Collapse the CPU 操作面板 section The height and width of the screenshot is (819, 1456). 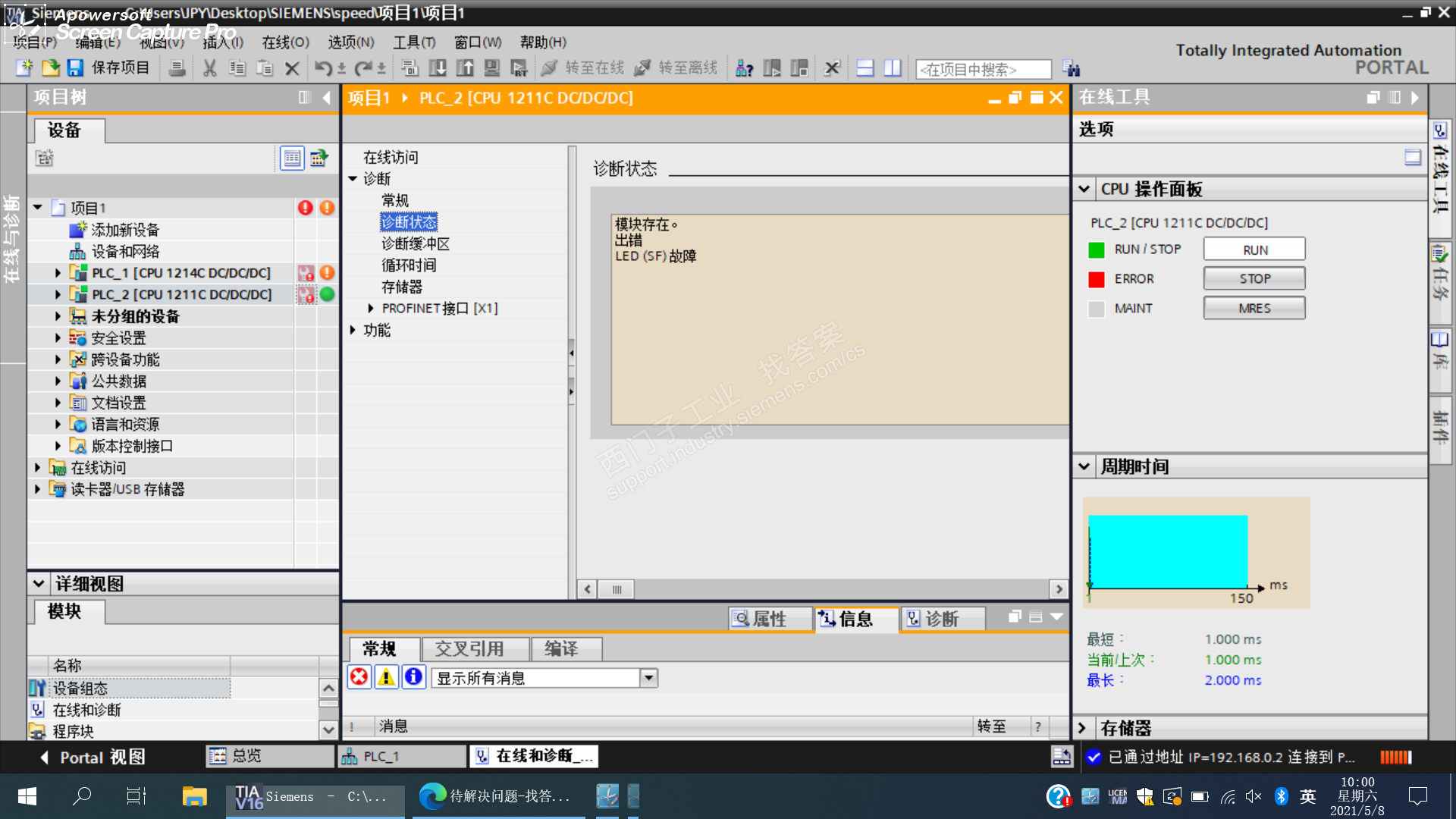(1084, 189)
